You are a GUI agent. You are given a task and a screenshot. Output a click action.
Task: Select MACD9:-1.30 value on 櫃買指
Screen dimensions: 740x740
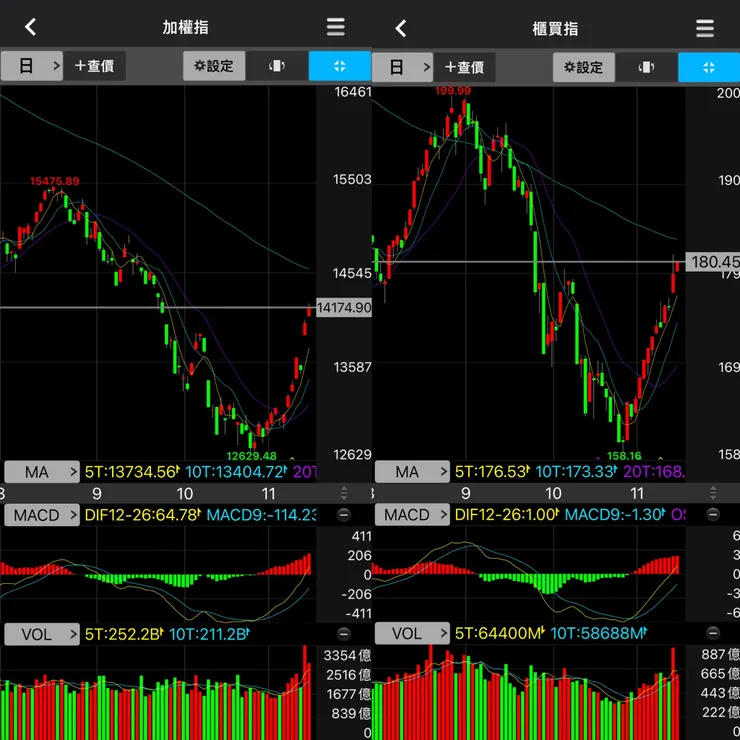click(x=615, y=514)
